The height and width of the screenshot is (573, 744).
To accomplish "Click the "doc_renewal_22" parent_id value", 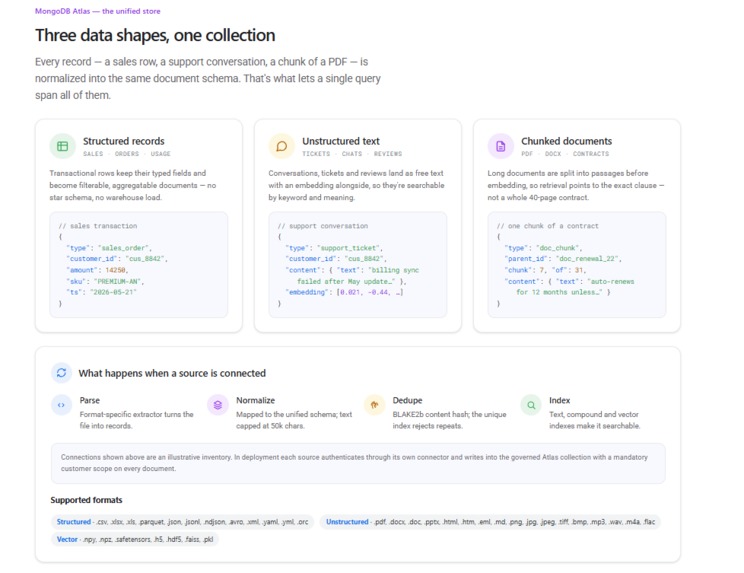I will pos(585,259).
